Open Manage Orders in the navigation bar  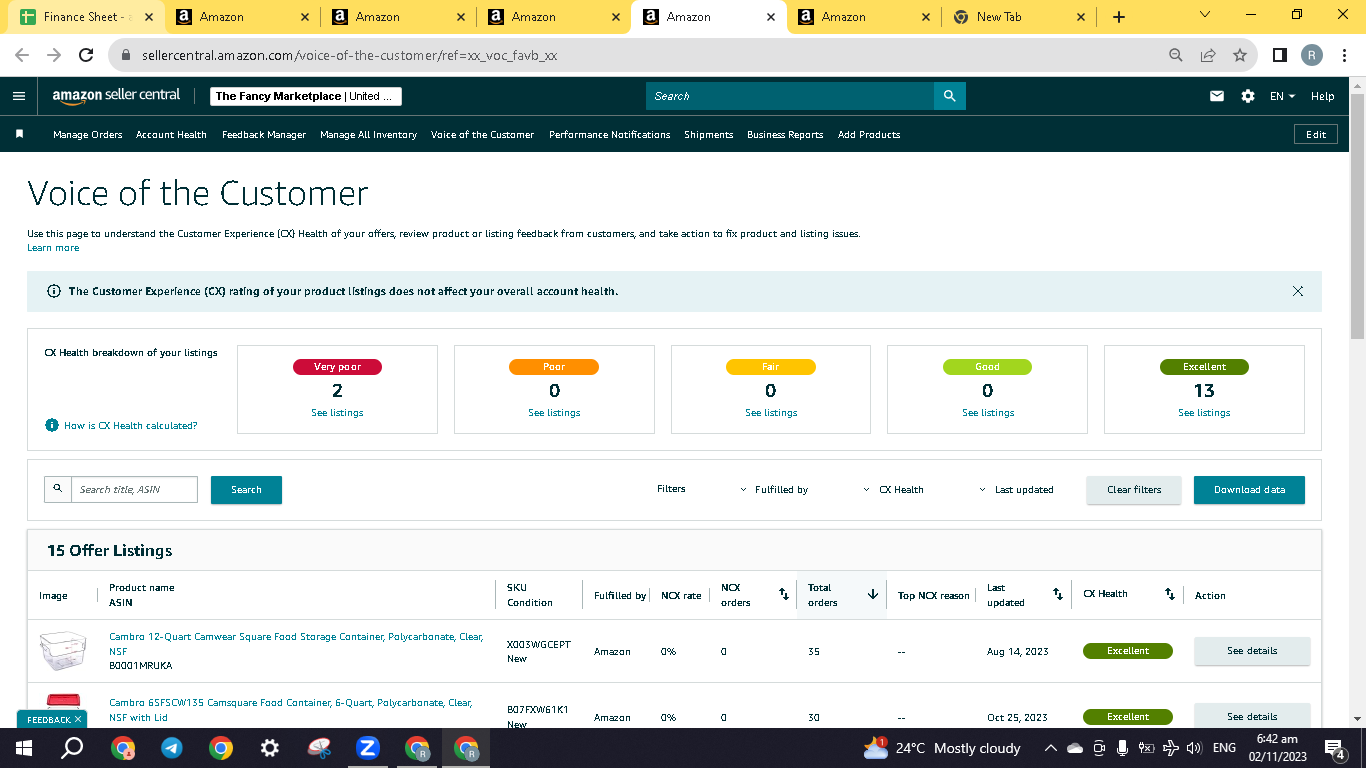click(88, 134)
